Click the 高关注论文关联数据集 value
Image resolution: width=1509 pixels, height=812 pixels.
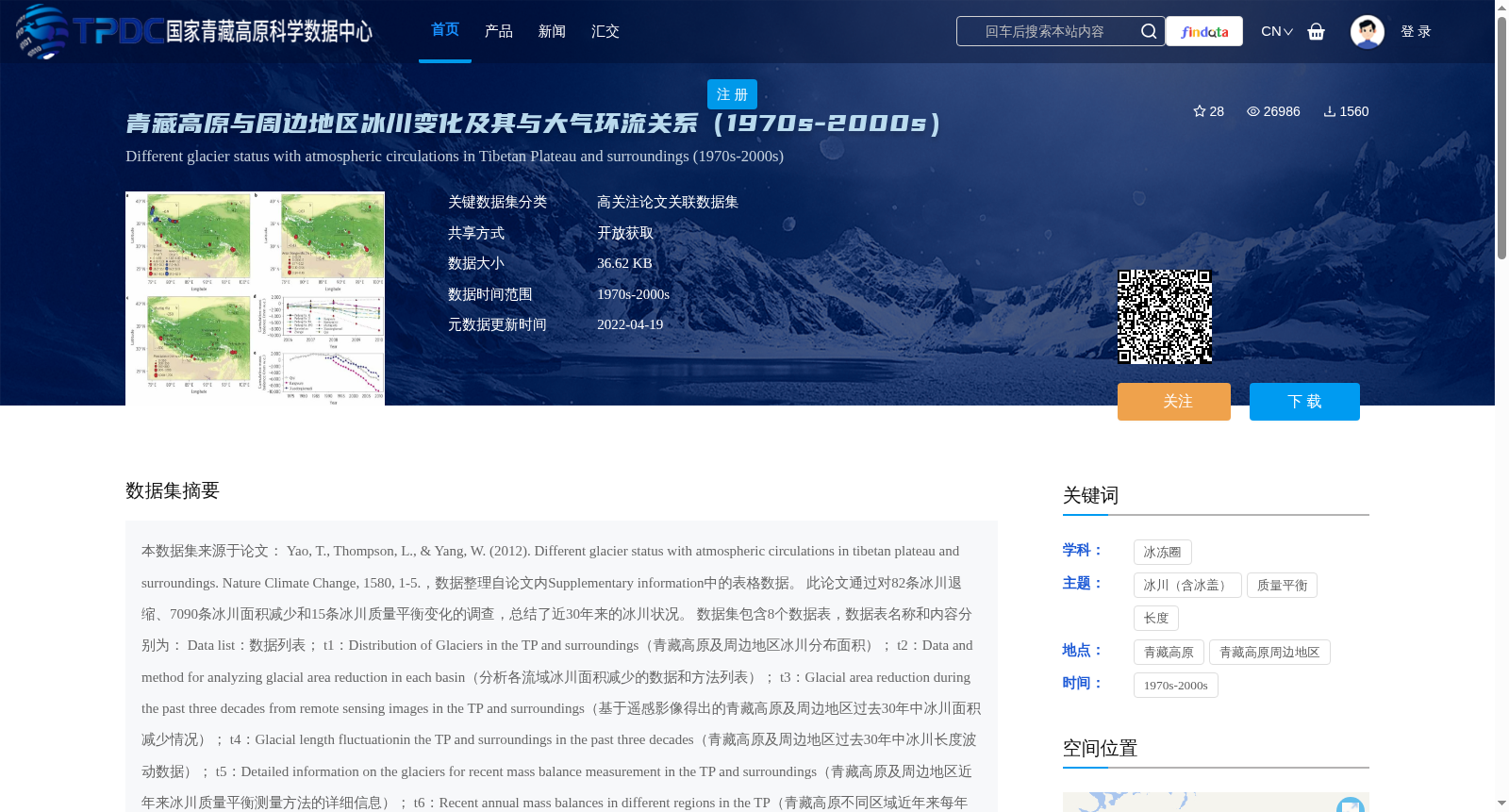pos(668,202)
